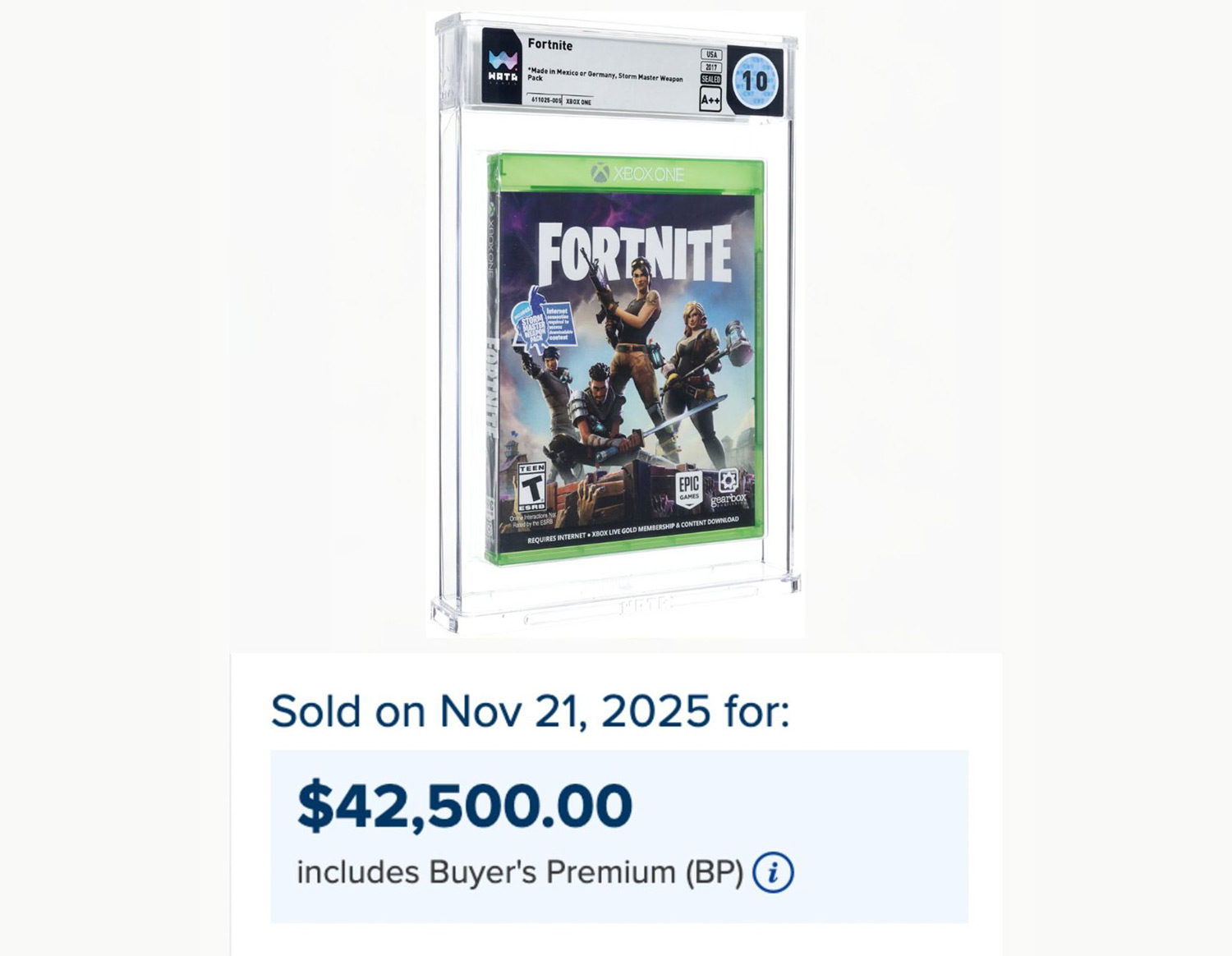Click the $42,500.00 sold price
This screenshot has width=1232, height=956.
coord(465,805)
